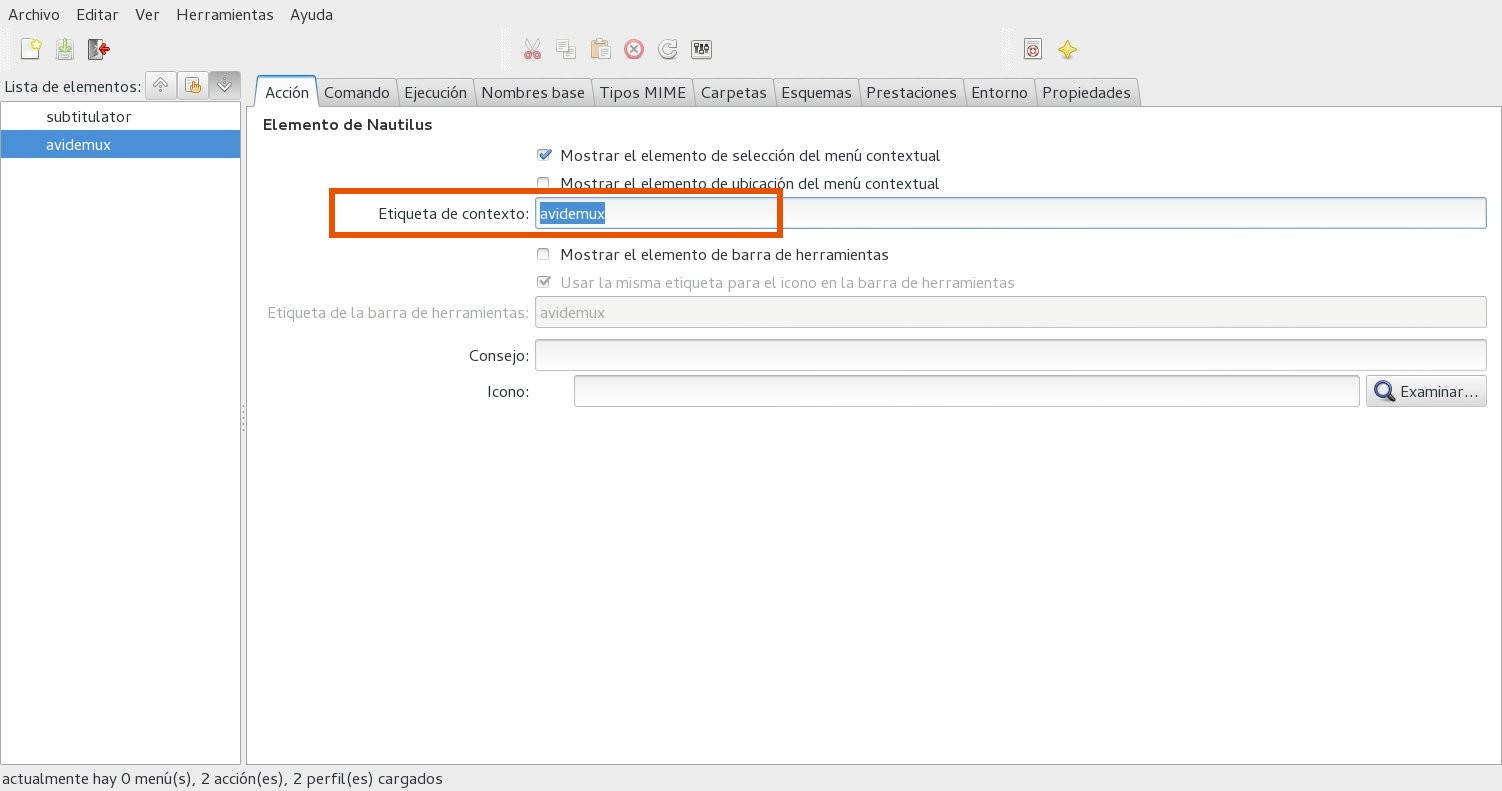The height and width of the screenshot is (791, 1502).
Task: Switch the element list to manual ordering
Action: click(x=193, y=86)
